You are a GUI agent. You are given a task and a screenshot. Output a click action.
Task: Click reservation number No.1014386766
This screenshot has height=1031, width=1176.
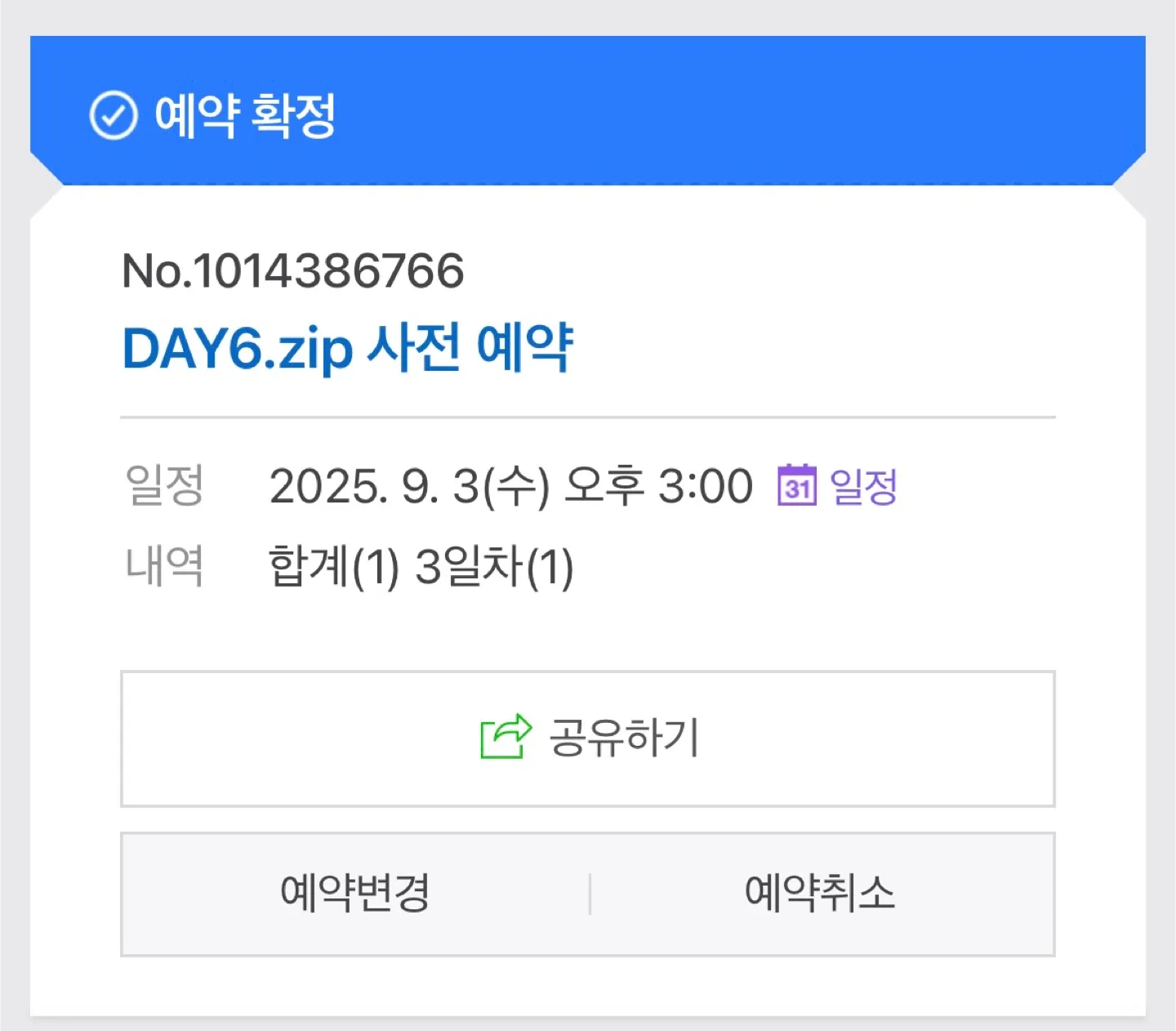click(293, 271)
